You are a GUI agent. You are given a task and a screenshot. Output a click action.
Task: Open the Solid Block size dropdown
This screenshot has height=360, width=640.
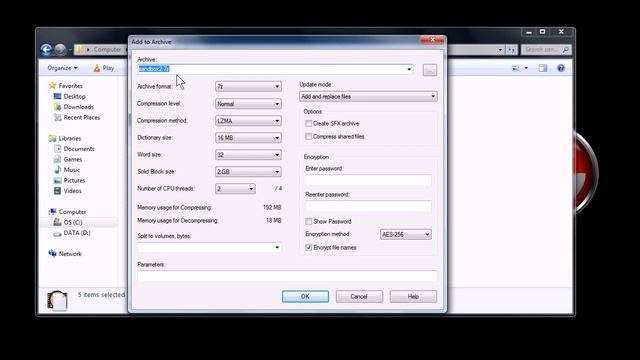(248, 172)
